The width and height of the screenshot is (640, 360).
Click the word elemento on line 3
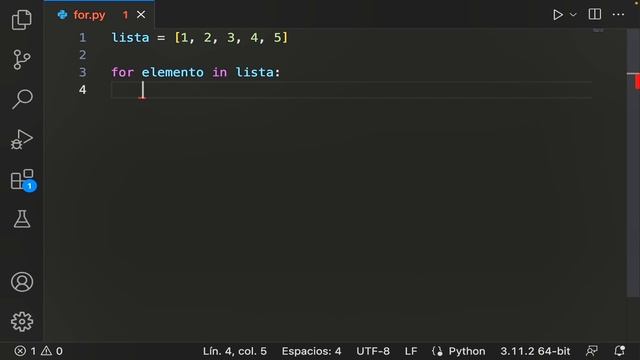tap(173, 72)
